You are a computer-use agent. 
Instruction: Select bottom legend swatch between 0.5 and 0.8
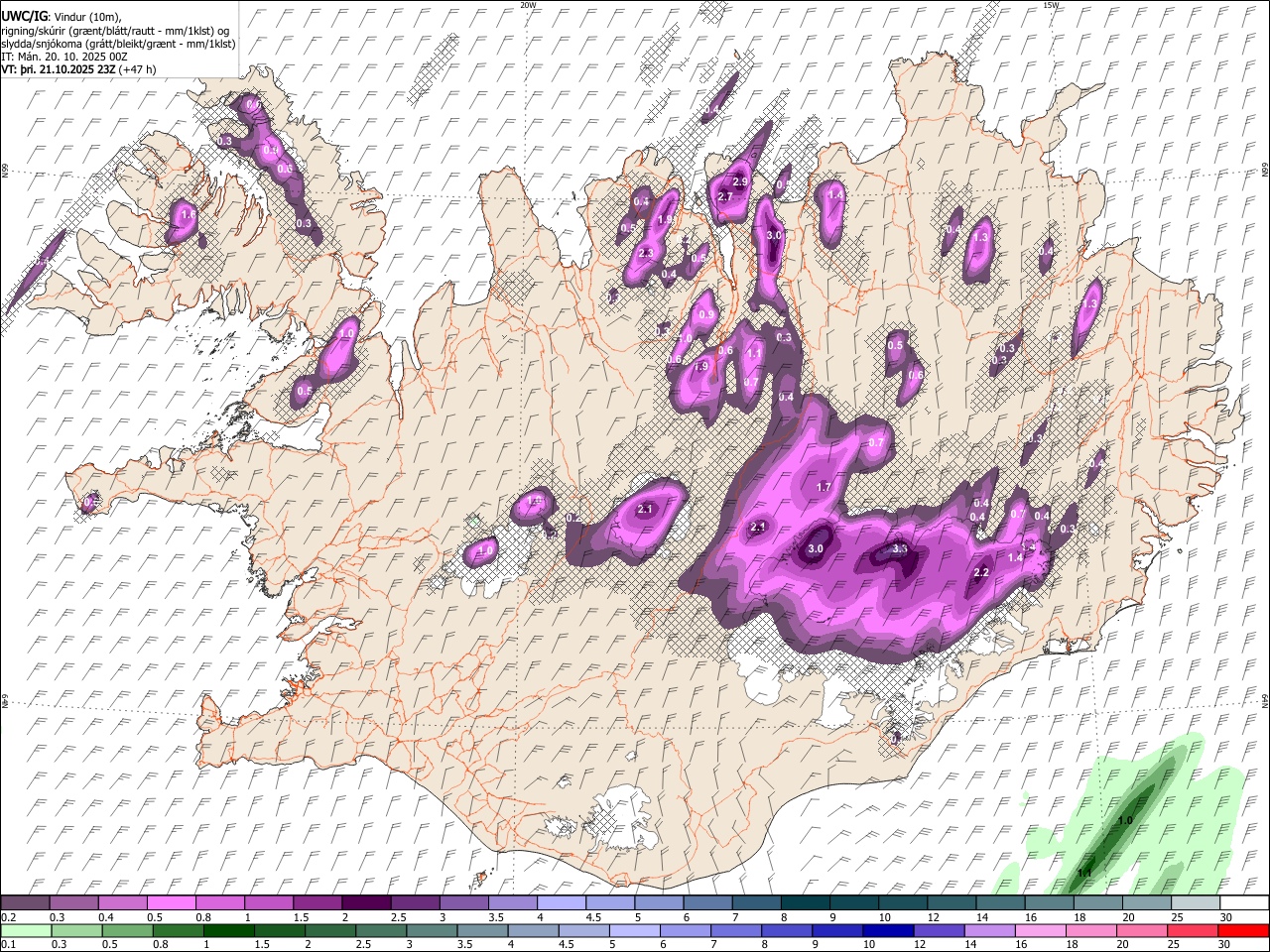click(127, 930)
